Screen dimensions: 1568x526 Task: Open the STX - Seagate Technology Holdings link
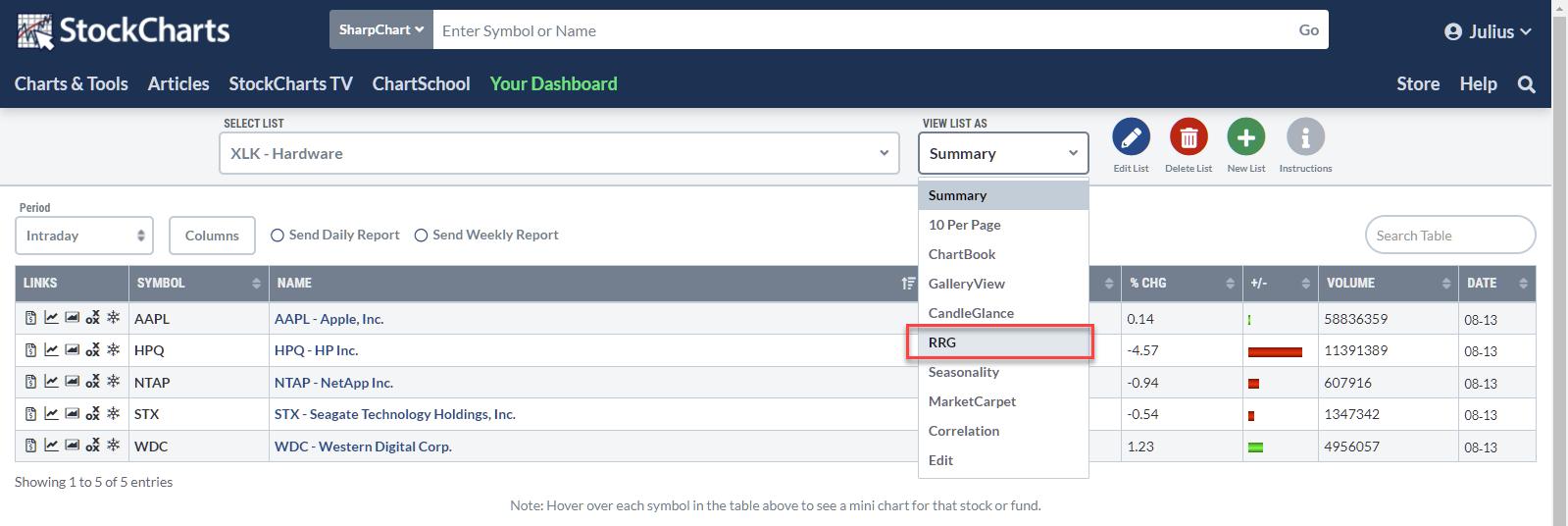click(x=394, y=414)
